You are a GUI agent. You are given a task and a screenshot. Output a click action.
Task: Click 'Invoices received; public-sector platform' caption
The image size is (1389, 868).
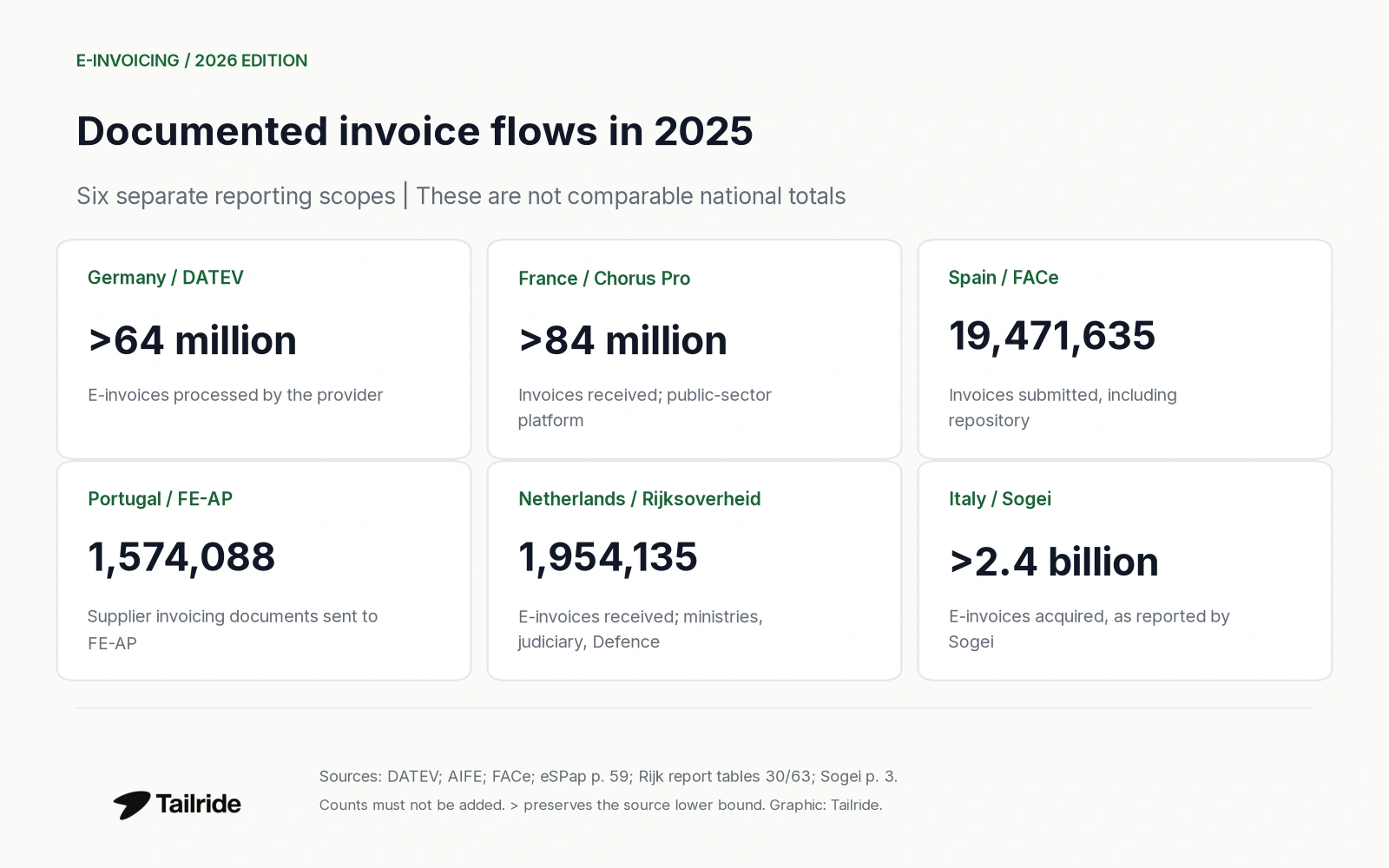645,407
